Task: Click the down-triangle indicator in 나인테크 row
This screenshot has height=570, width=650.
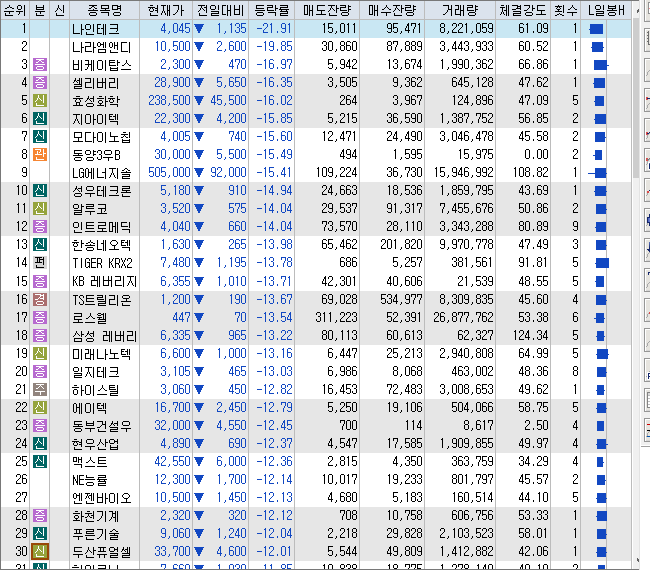Action: (199, 29)
